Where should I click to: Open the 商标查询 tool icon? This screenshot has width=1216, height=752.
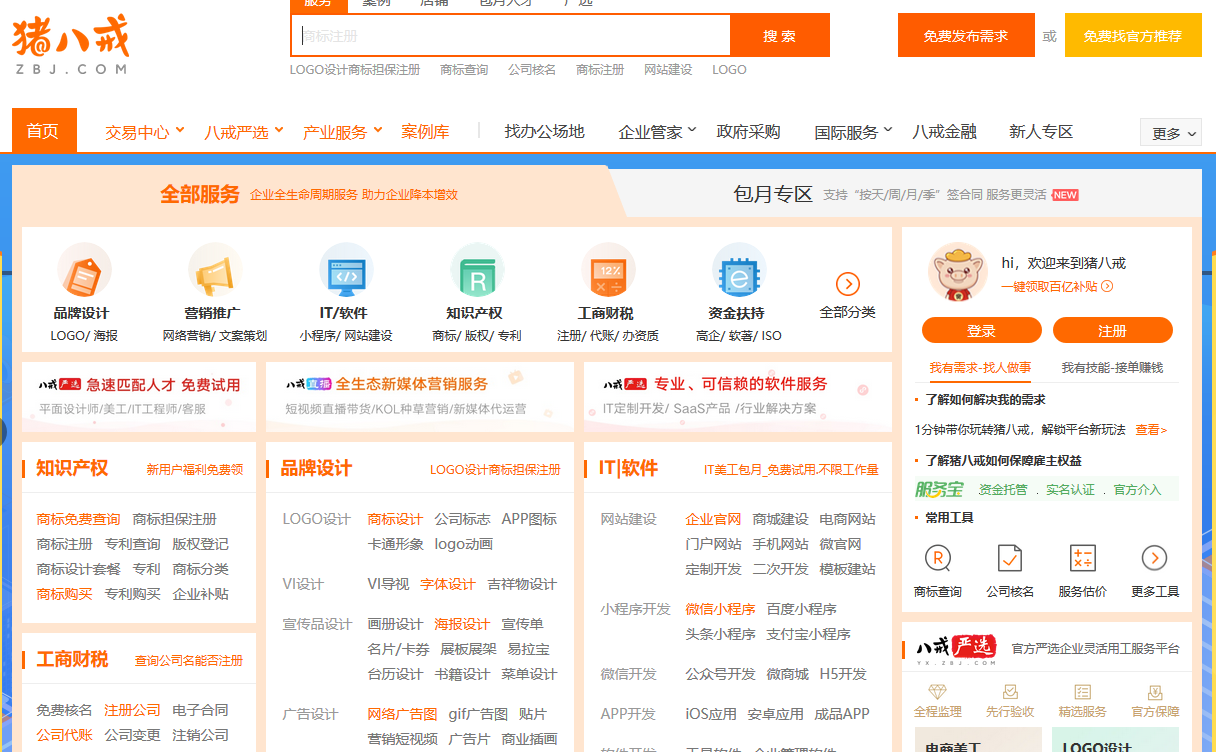(938, 558)
